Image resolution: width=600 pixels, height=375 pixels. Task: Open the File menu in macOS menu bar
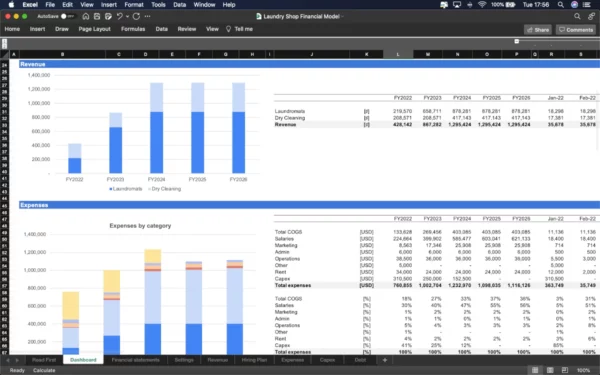click(x=50, y=5)
